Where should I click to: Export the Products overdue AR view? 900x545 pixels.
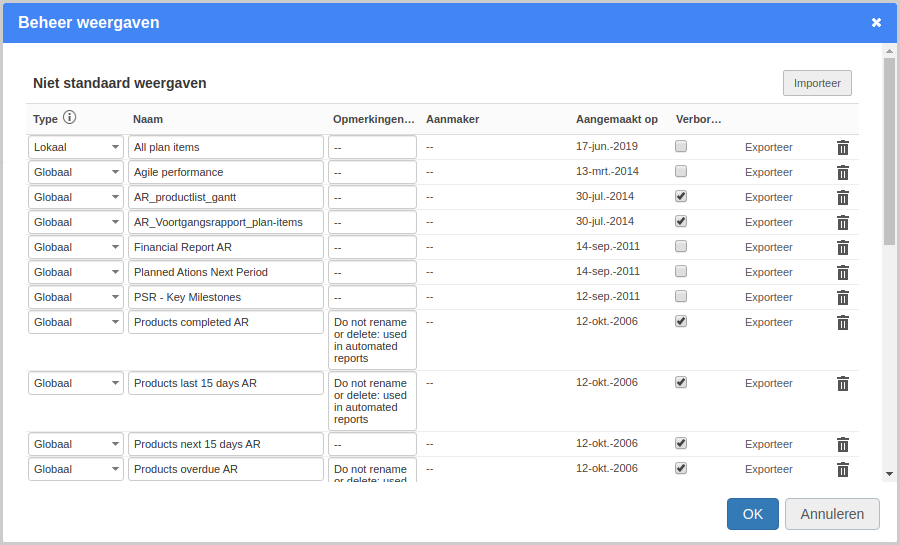pos(769,469)
